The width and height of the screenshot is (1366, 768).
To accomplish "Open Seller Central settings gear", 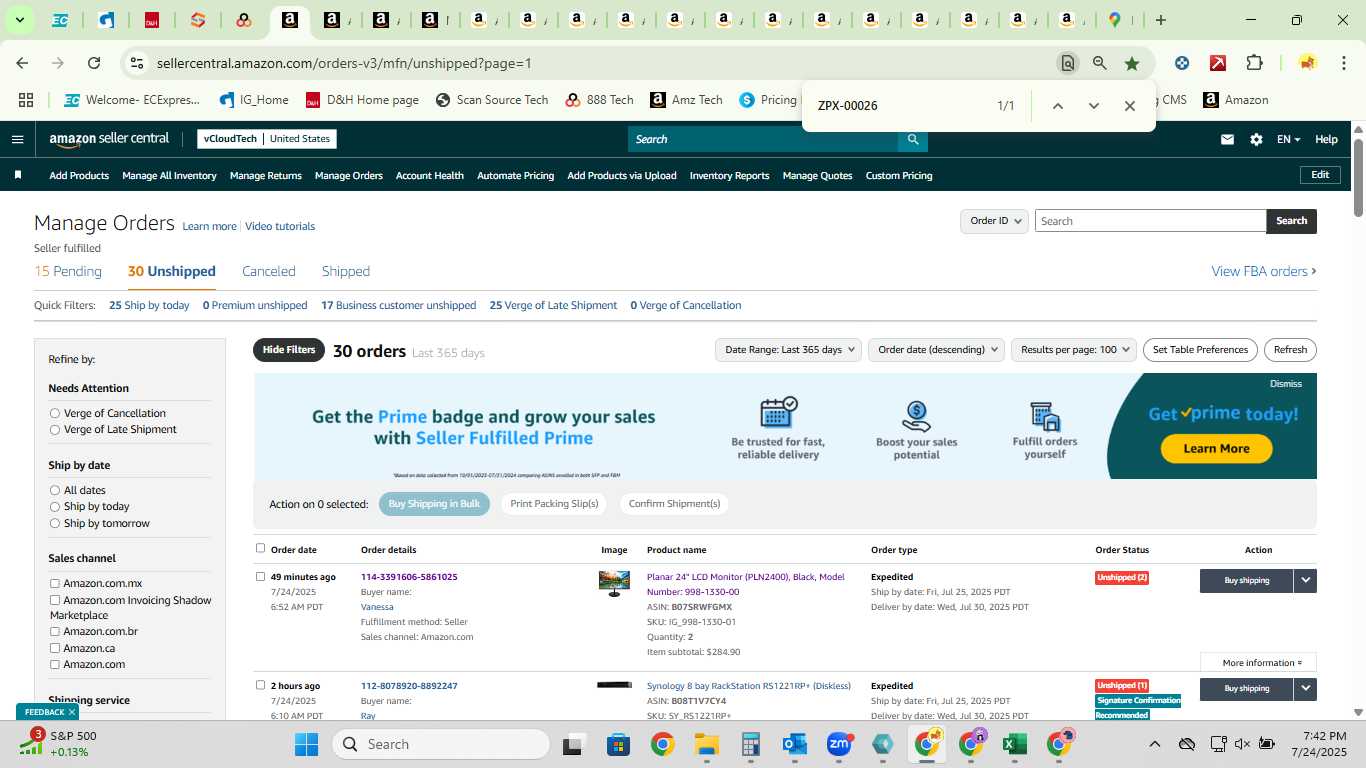I will pyautogui.click(x=1256, y=139).
